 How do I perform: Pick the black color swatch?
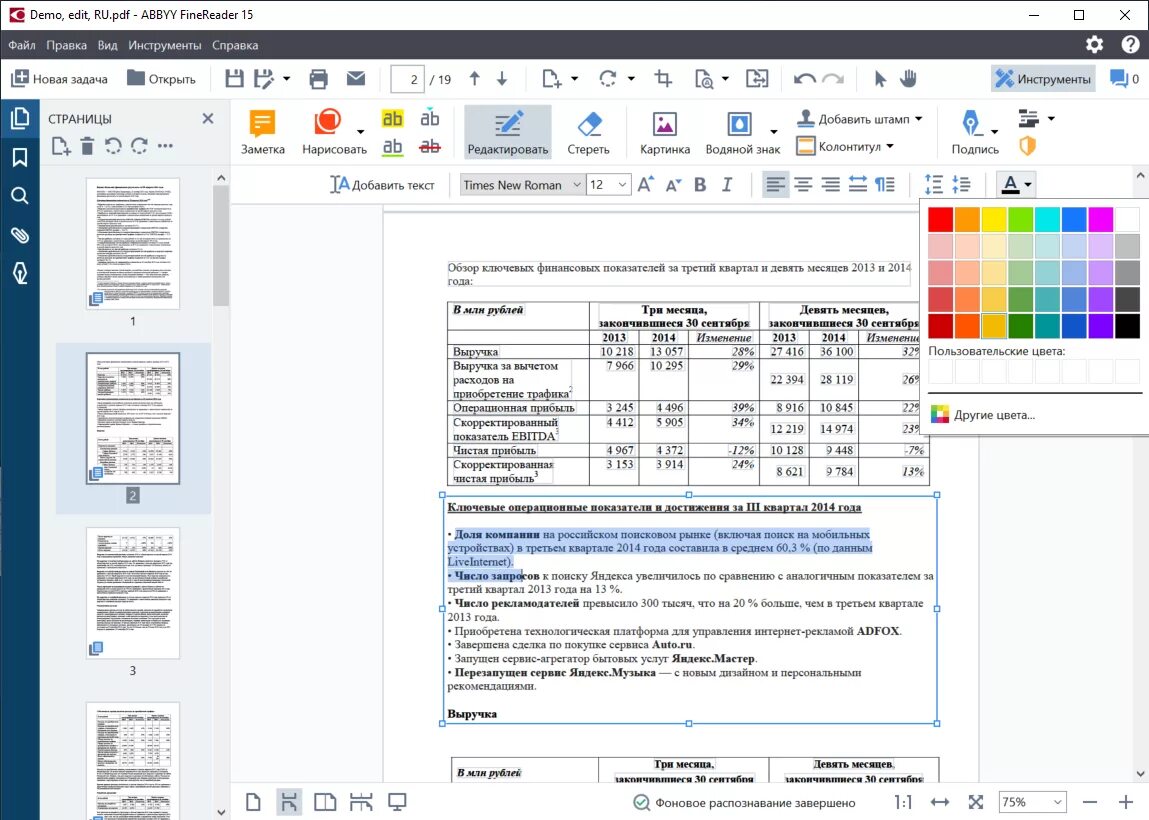(x=1127, y=325)
